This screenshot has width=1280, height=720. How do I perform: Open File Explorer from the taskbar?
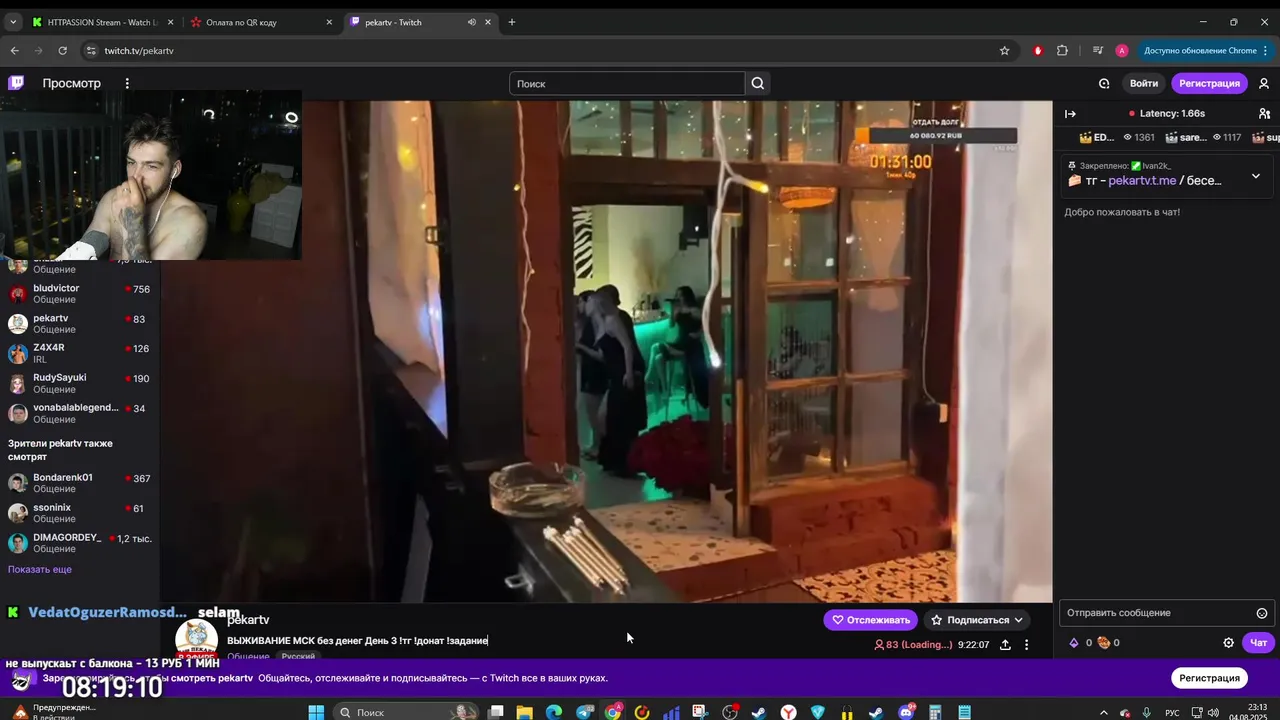tap(524, 712)
